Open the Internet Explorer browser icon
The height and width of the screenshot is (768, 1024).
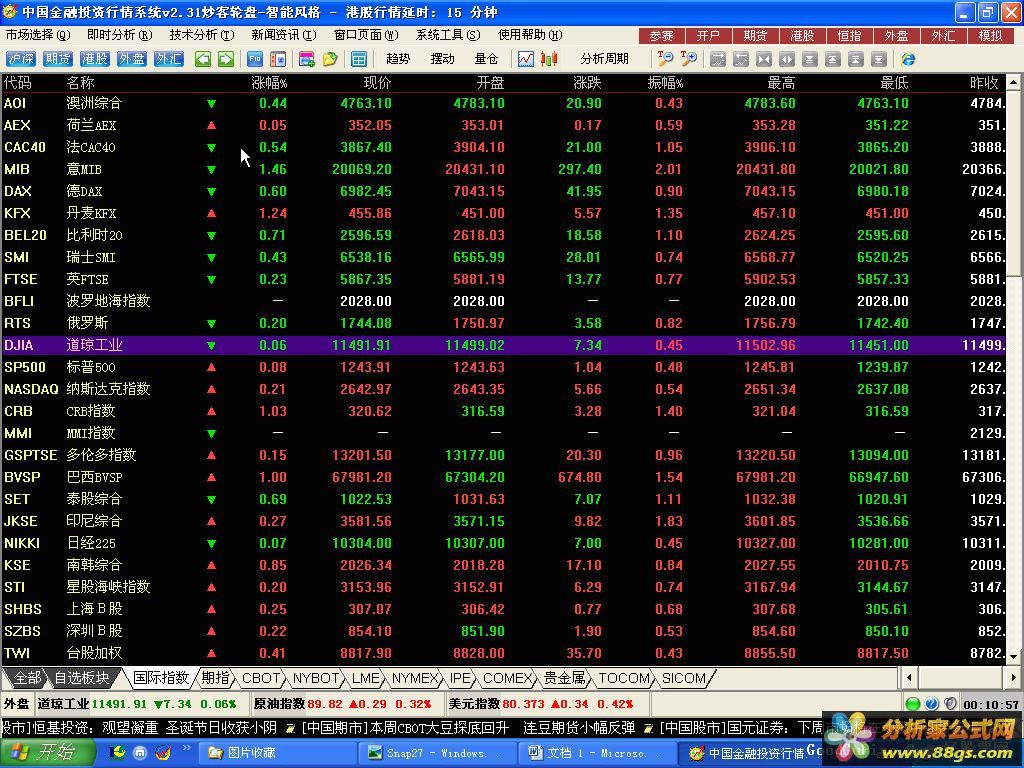pos(908,59)
